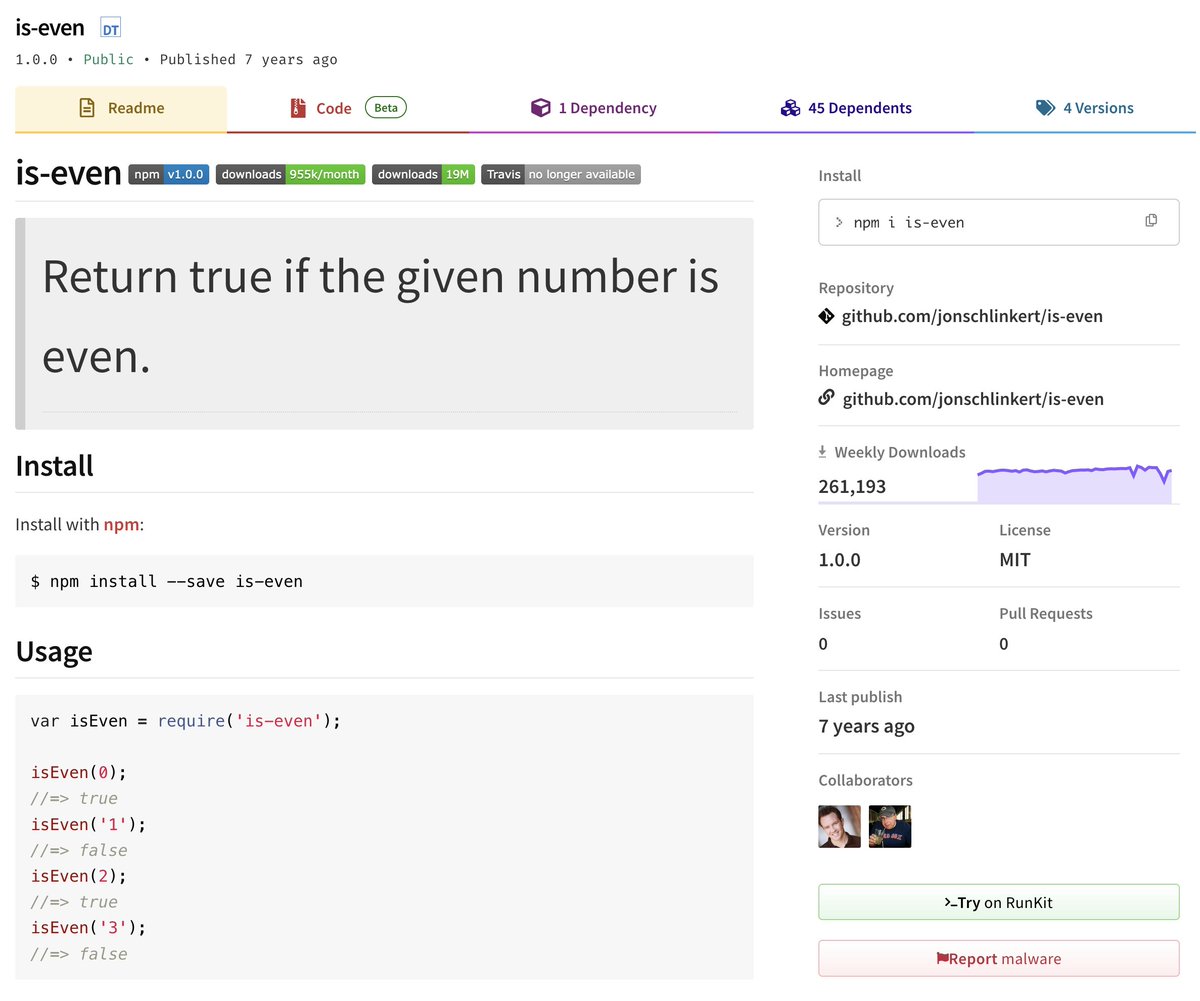Click the Travis no longer available badge
Screen dimensions: 1200x1001
coord(561,174)
